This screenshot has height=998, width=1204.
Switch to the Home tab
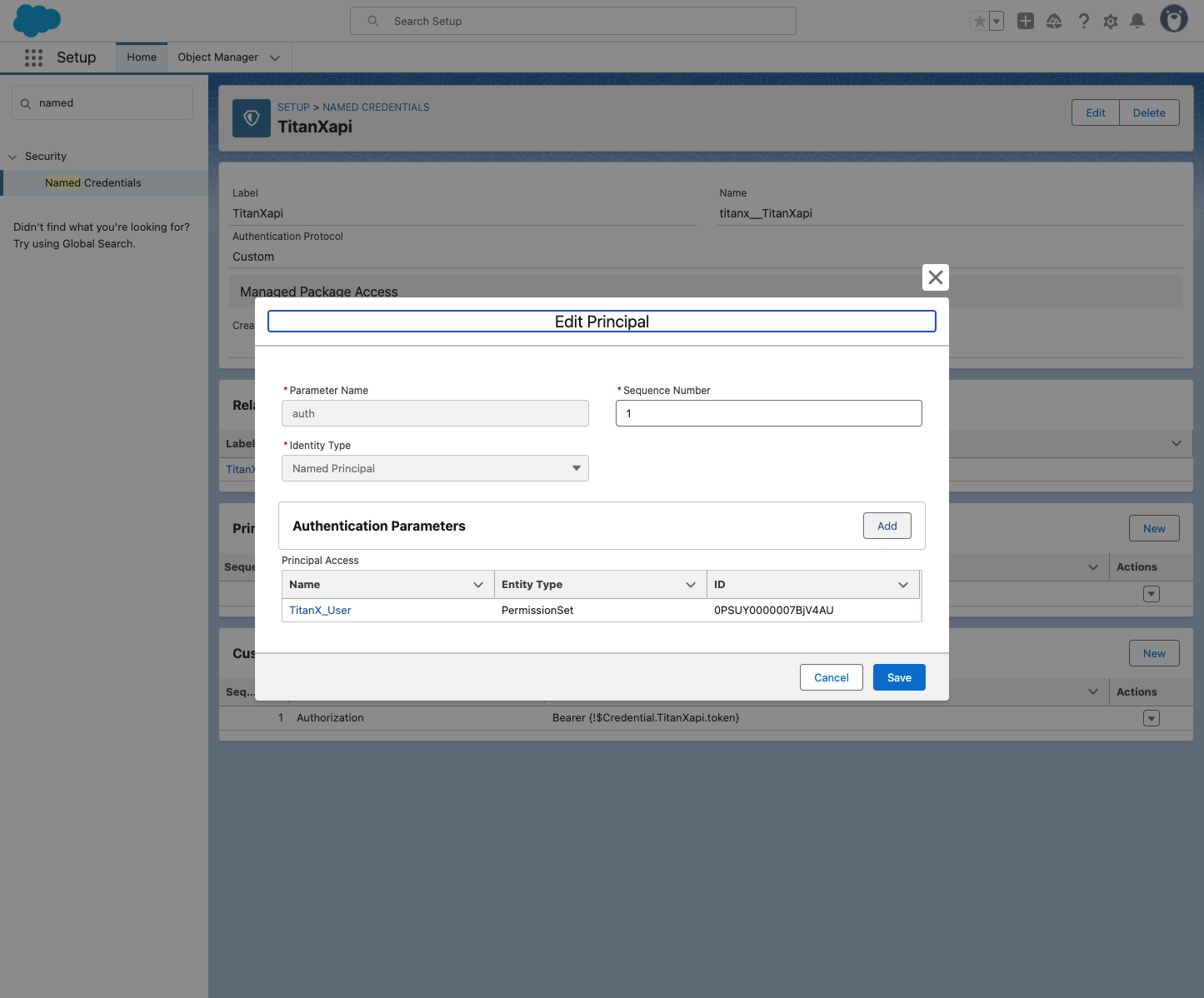[x=142, y=57]
